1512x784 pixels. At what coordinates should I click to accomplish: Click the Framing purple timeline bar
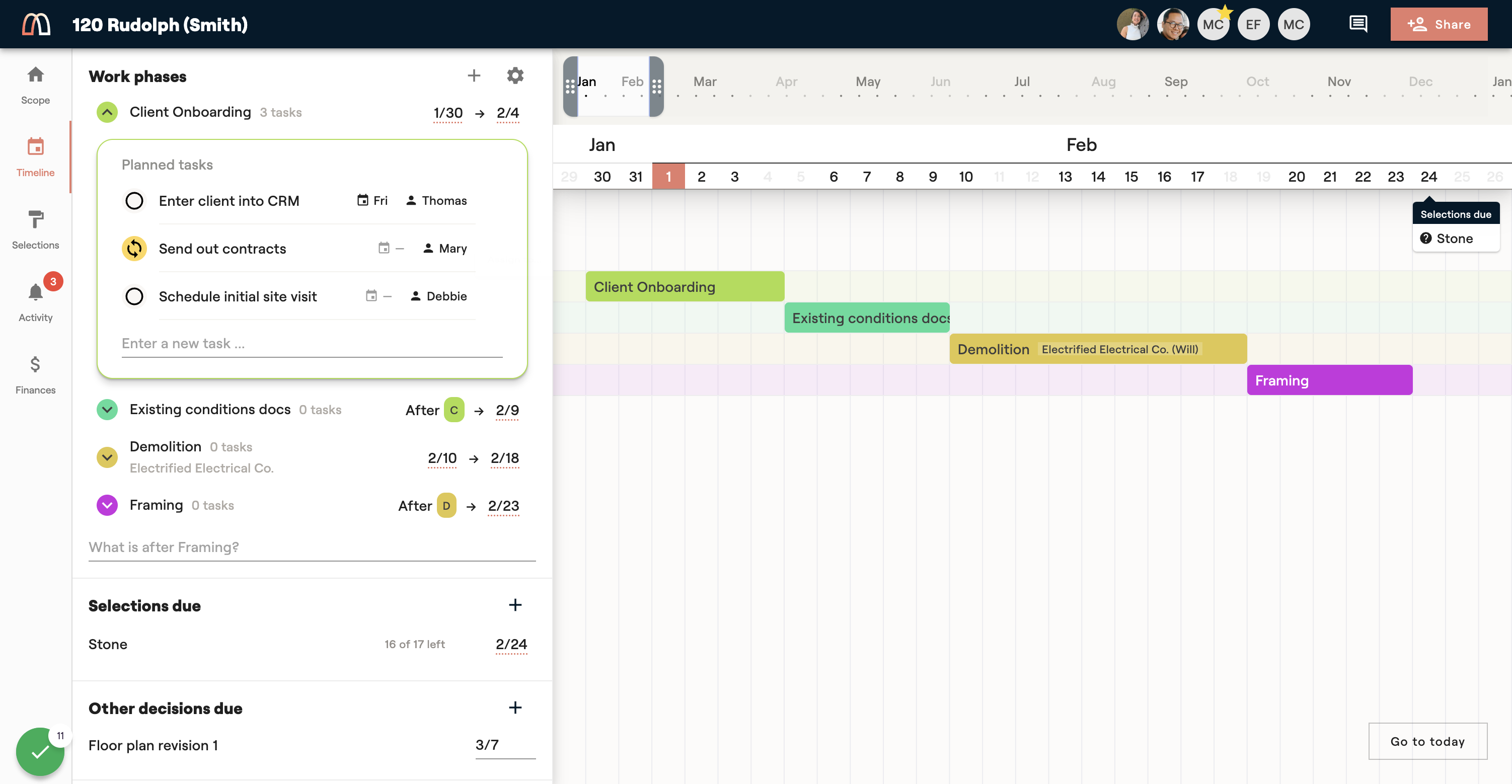(x=1329, y=380)
